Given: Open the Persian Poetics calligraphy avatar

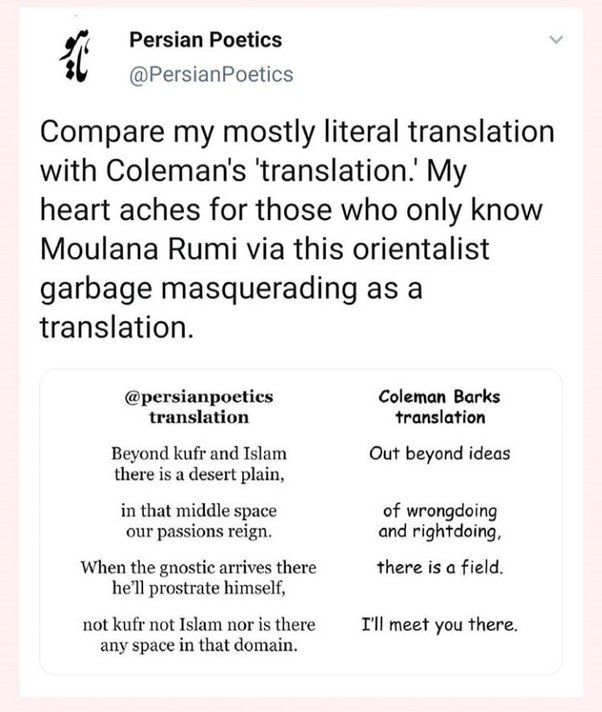Looking at the screenshot, I should 76,56.
